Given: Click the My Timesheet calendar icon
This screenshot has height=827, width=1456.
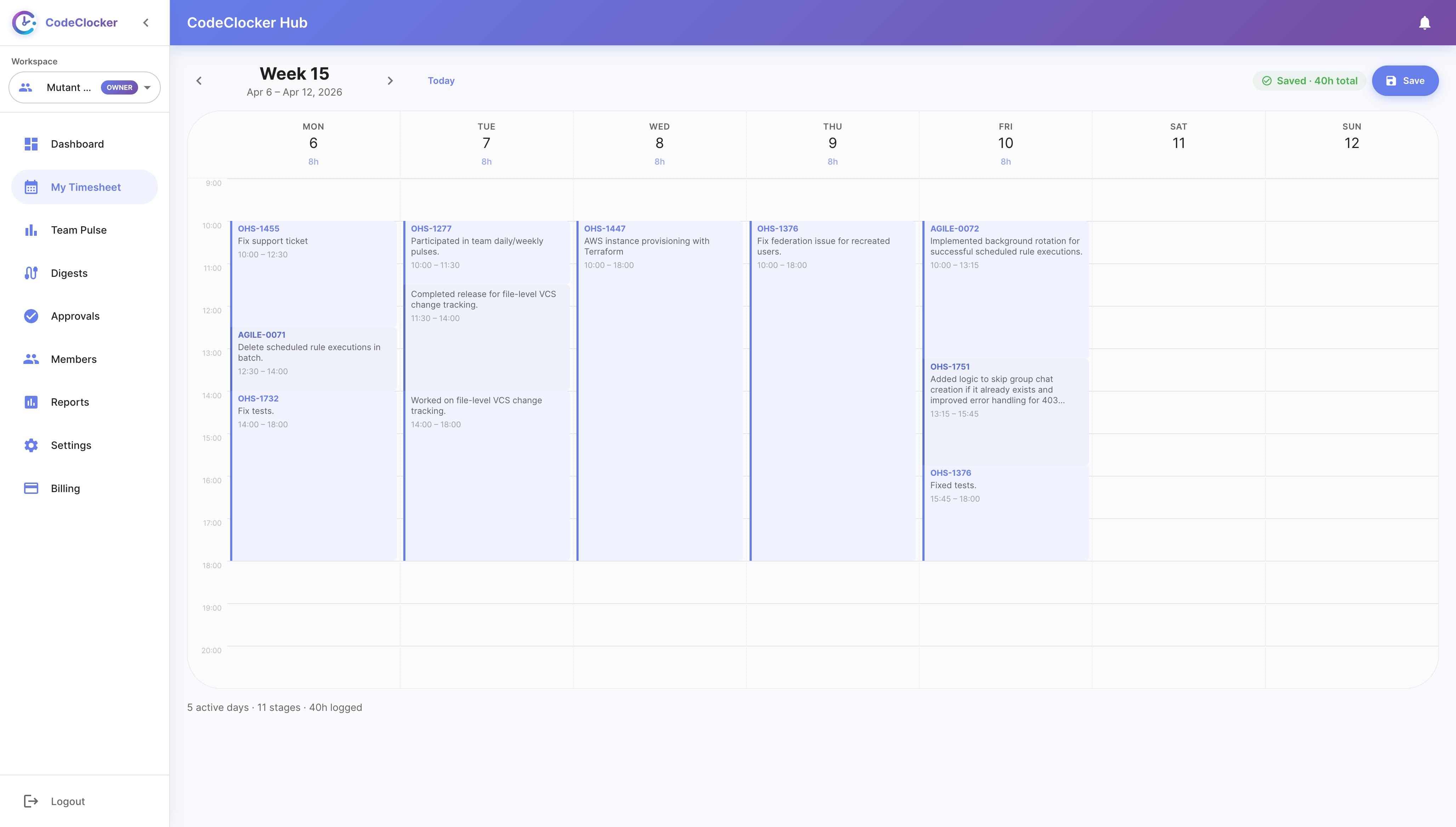Looking at the screenshot, I should tap(31, 186).
